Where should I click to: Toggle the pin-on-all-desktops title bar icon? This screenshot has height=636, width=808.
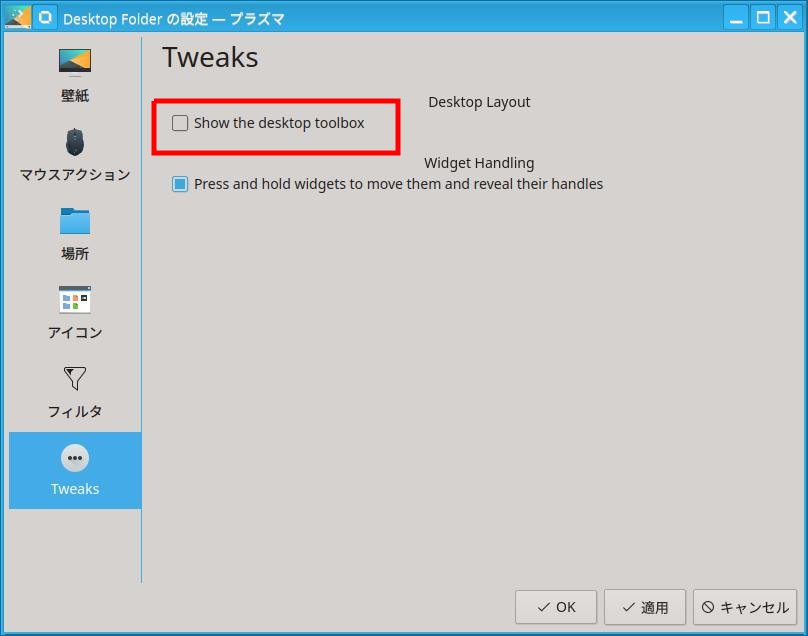(x=45, y=18)
